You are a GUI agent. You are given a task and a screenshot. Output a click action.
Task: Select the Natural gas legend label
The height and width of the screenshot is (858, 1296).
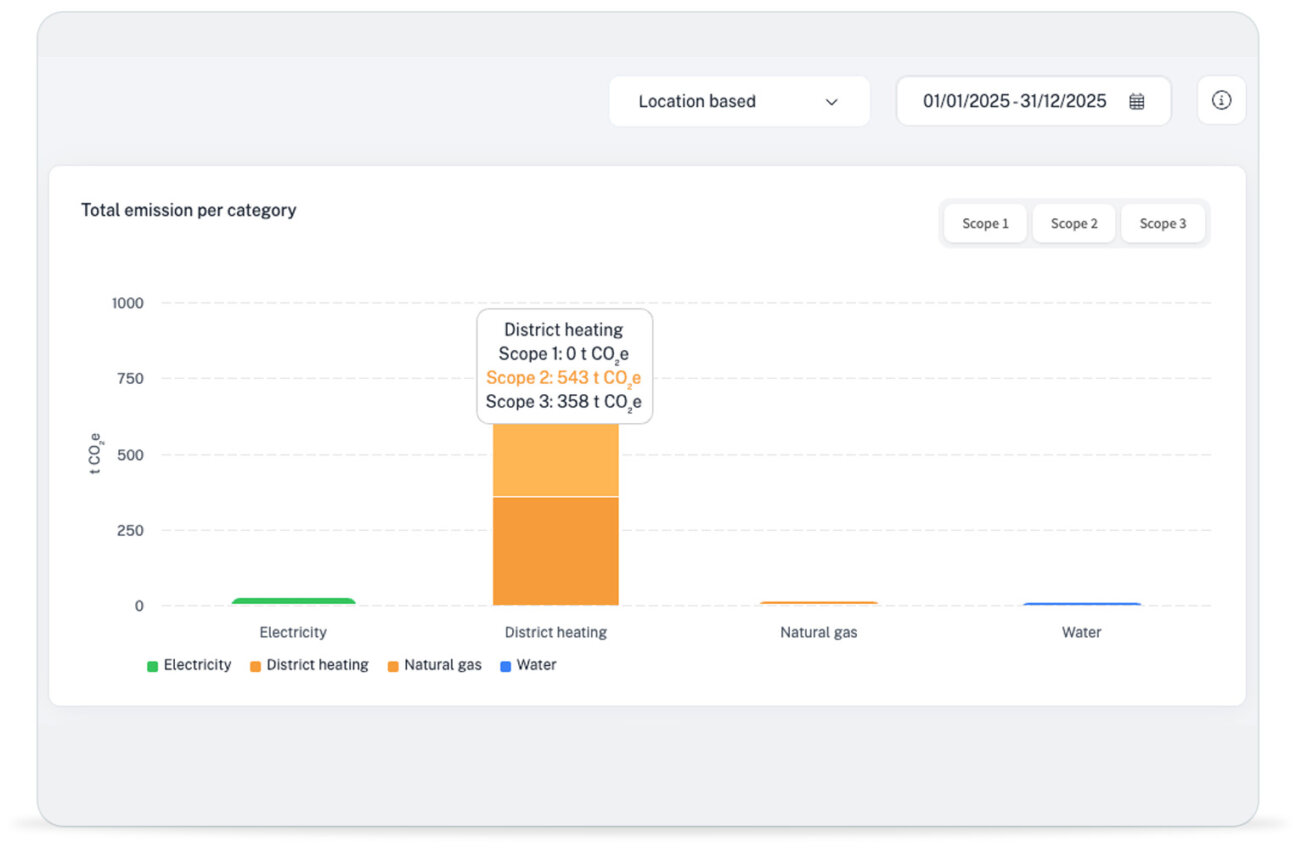click(x=443, y=665)
